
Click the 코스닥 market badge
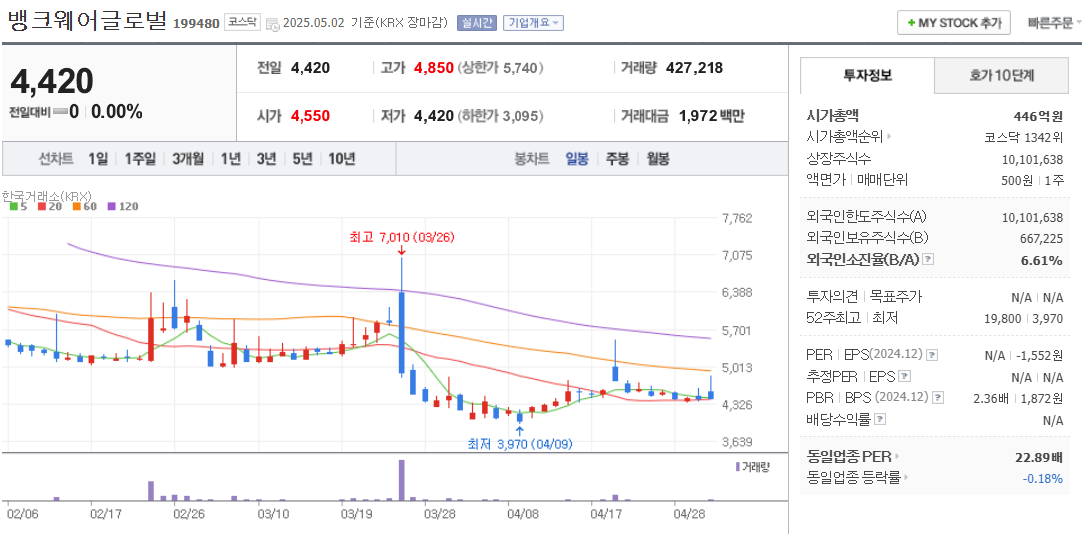(x=243, y=22)
